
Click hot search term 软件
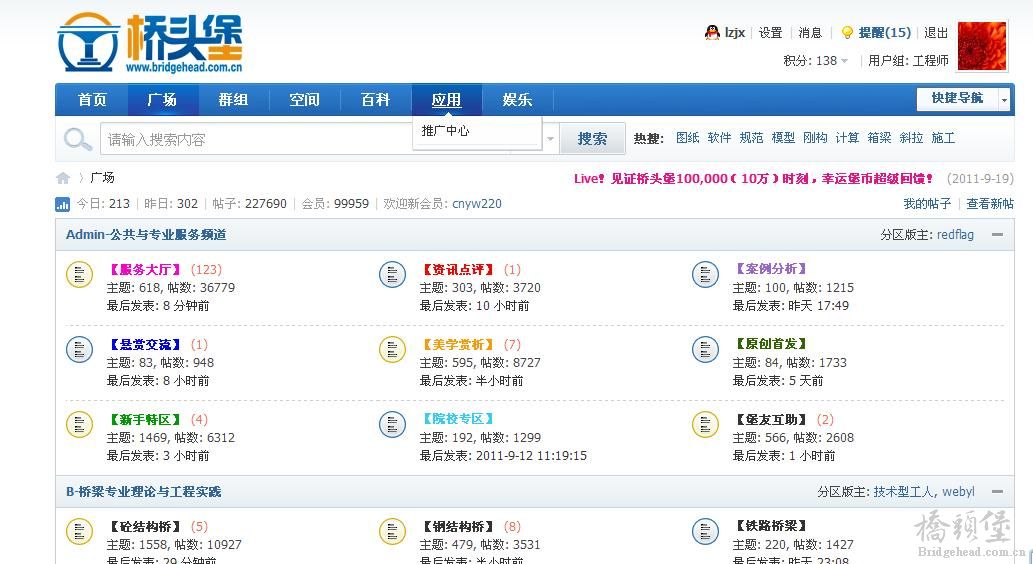(x=719, y=138)
